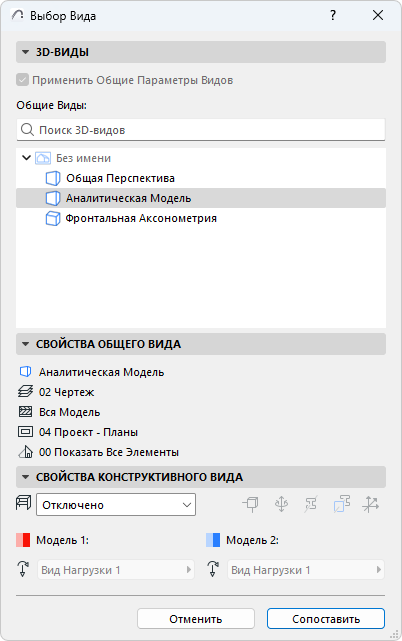The width and height of the screenshot is (402, 641).
Task: Open the help question mark button
Action: 333,16
